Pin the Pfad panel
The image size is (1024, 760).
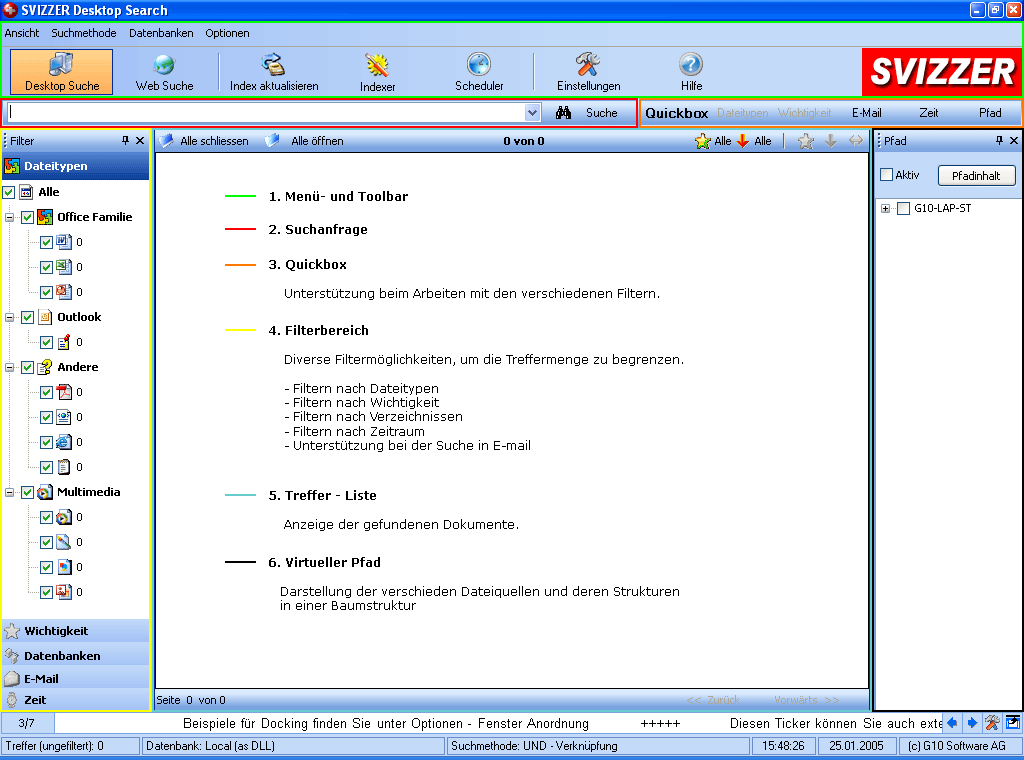click(999, 140)
